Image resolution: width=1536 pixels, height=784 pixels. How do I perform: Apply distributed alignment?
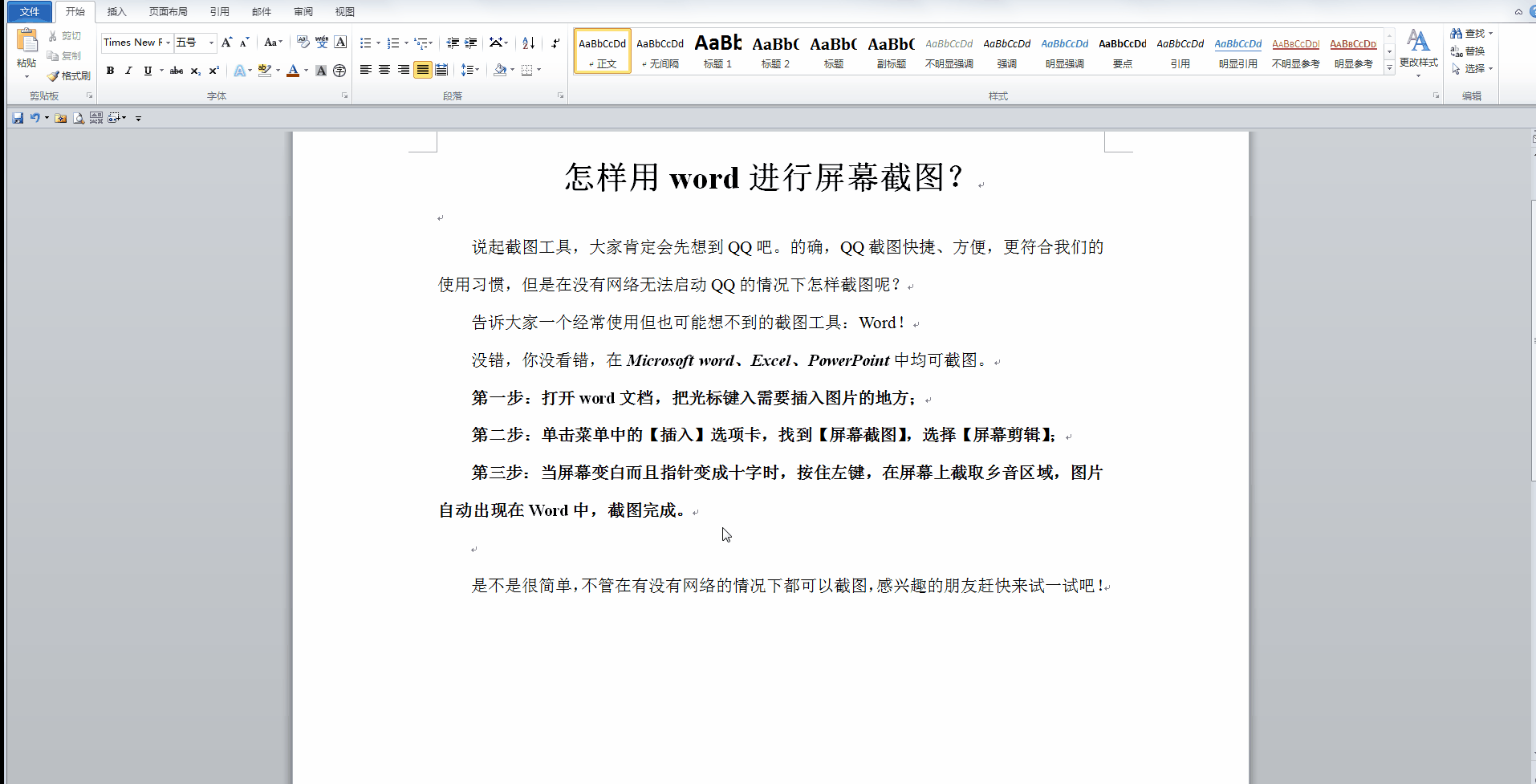click(441, 70)
